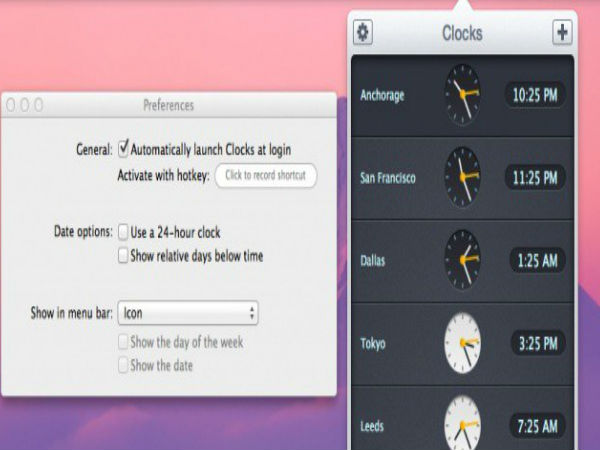Image resolution: width=600 pixels, height=450 pixels.
Task: Open the Show in menu bar dropdown
Action: (x=188, y=313)
